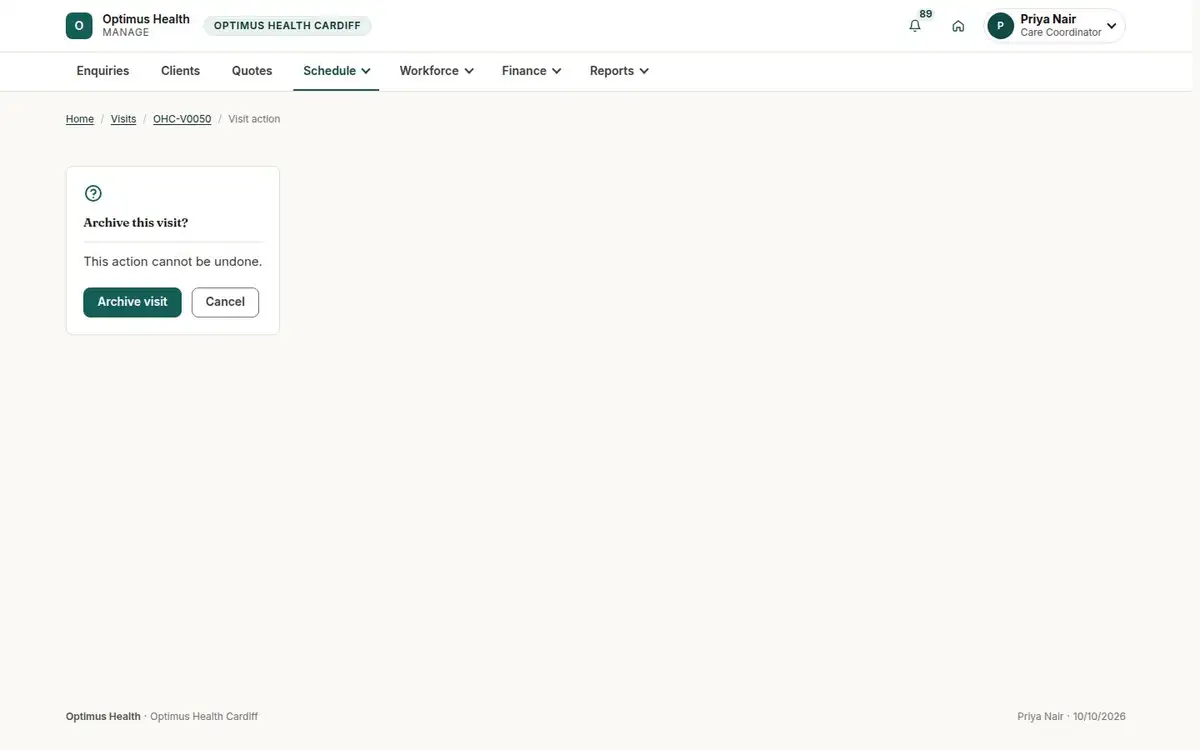The height and width of the screenshot is (750, 1200).
Task: Click the Optimus Health Cardiff branch badge
Action: (287, 26)
